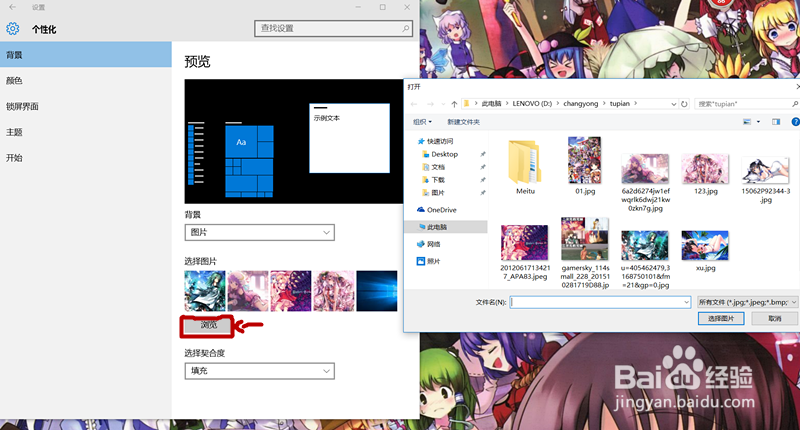
Task: Toggle the preview pane icon in Open dialog
Action: point(776,122)
